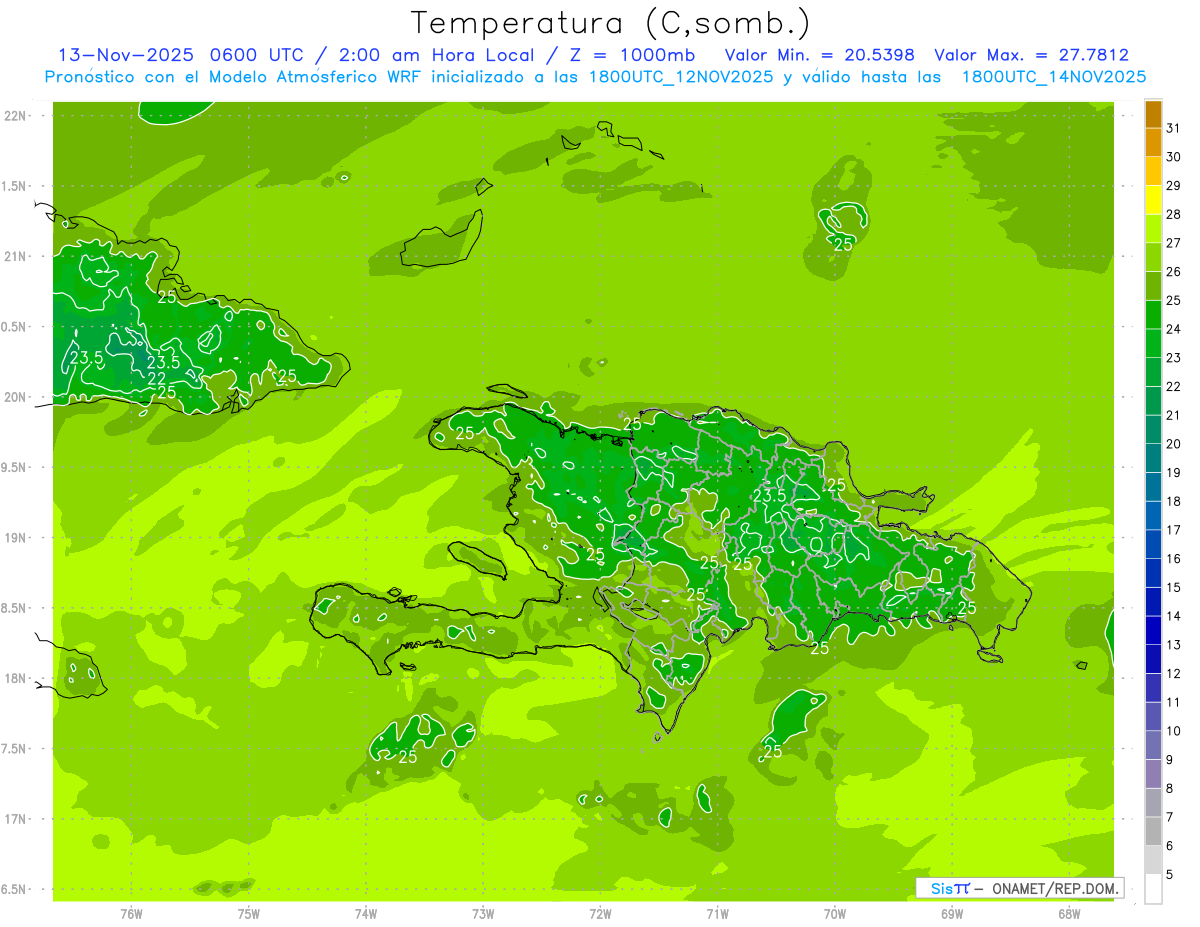Viewport: 1200px width, 927px height.
Task: Click the SisTT ONAMET/REP.DOM. logo box
Action: [x=1019, y=888]
